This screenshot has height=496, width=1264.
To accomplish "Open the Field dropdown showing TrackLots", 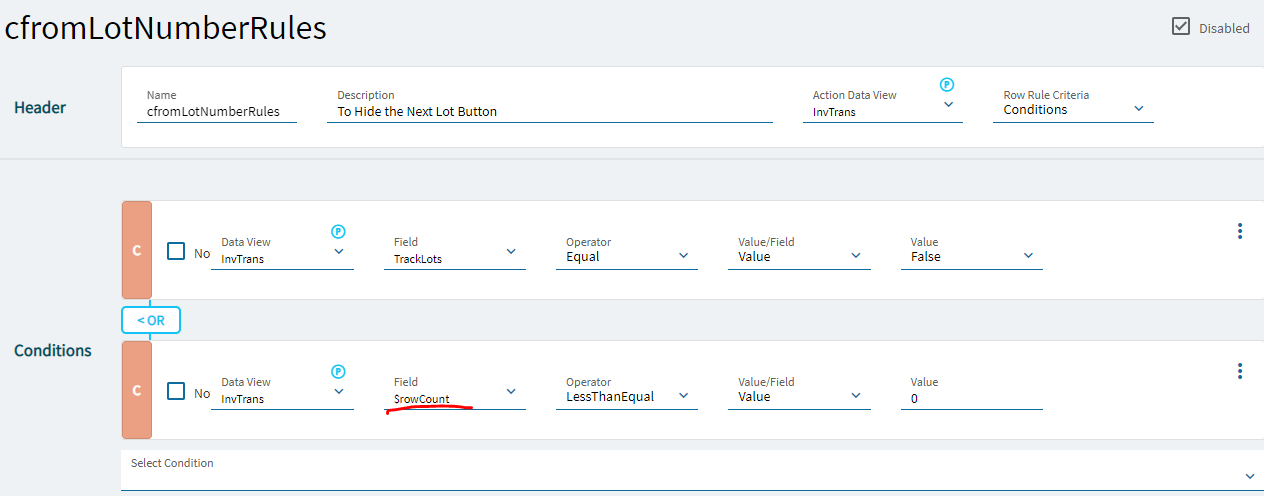I will point(511,251).
